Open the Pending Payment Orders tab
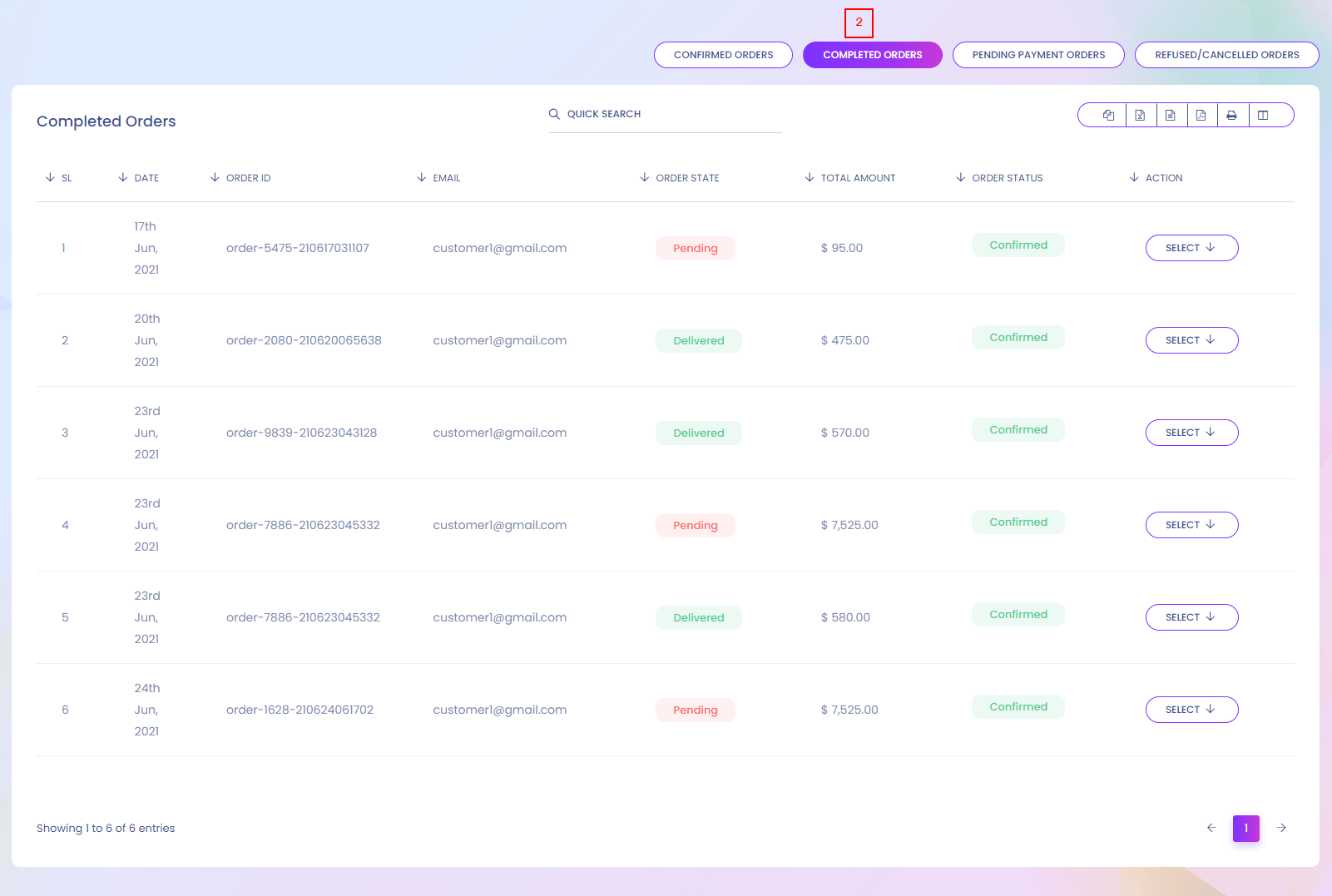This screenshot has width=1332, height=896. (x=1038, y=55)
